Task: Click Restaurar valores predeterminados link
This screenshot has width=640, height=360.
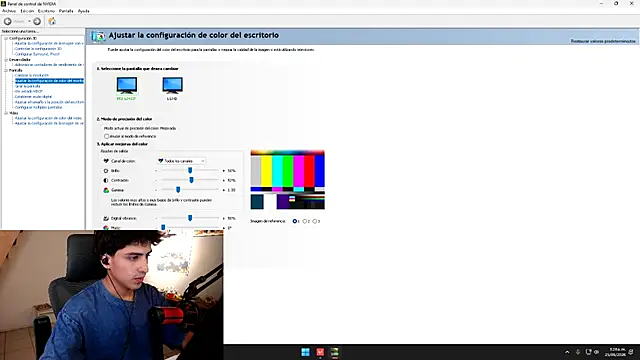Action: coord(603,41)
